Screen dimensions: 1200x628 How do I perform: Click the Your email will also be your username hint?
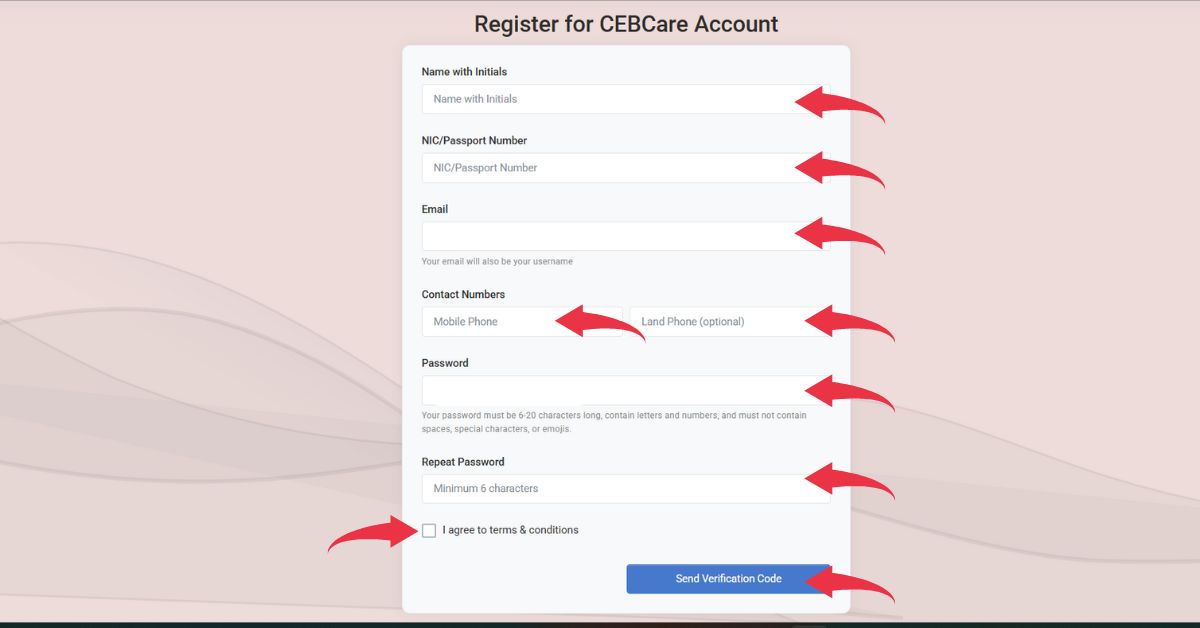tap(497, 260)
